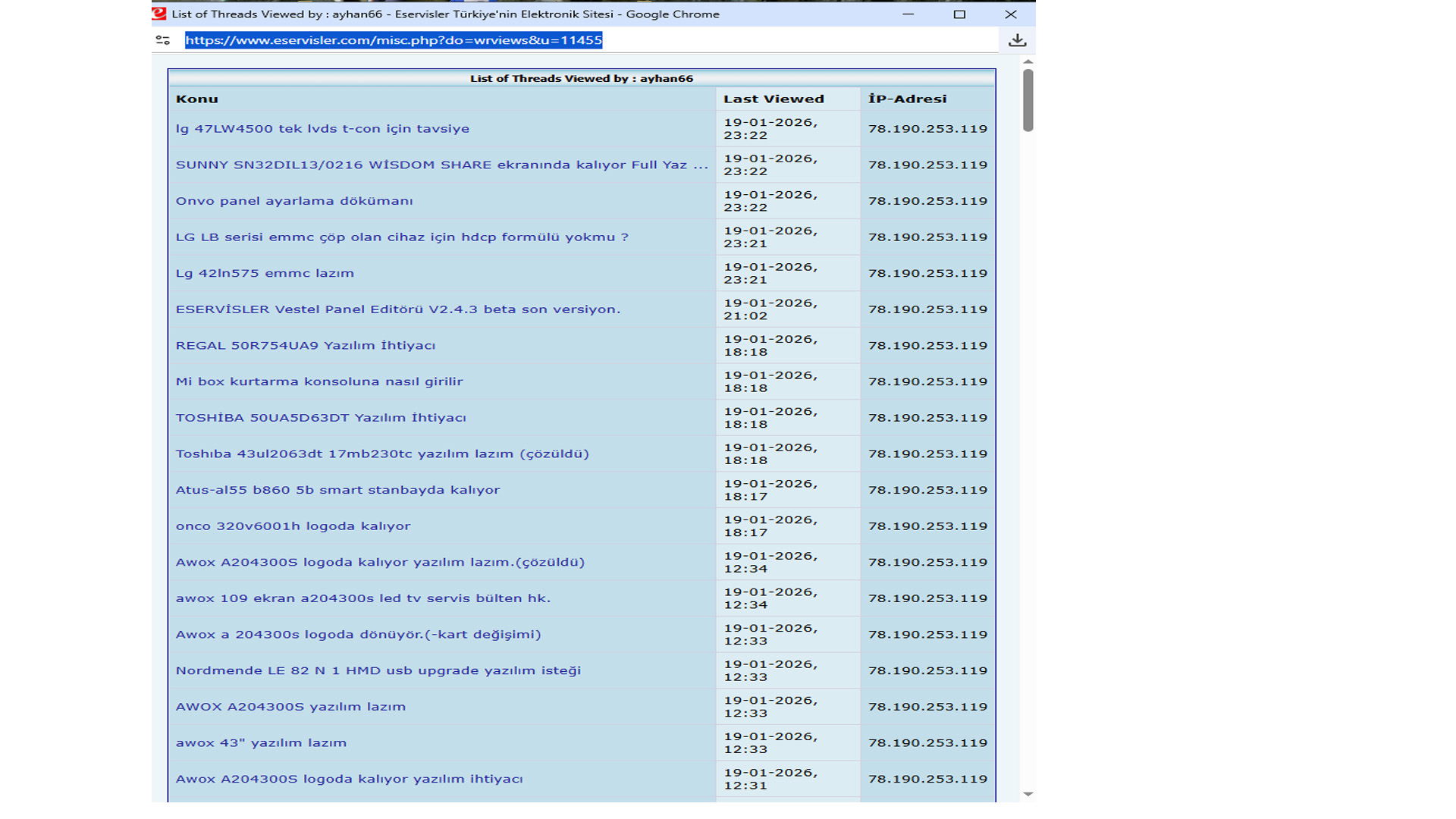
Task: Open REGAL 50R754UA9 Yazılım İhtiyacı thread
Action: pyautogui.click(x=306, y=346)
